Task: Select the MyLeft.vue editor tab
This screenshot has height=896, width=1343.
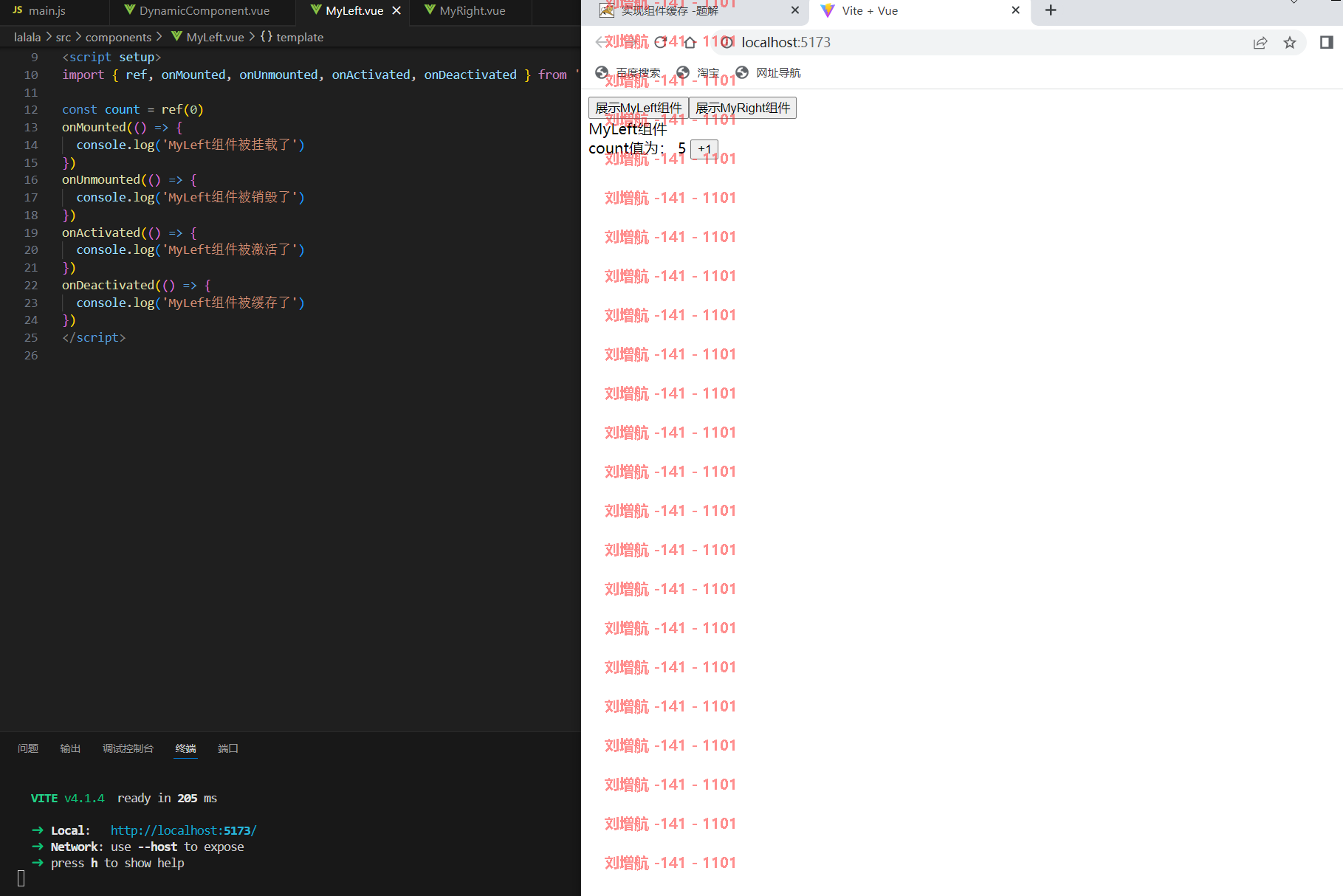Action: point(354,11)
